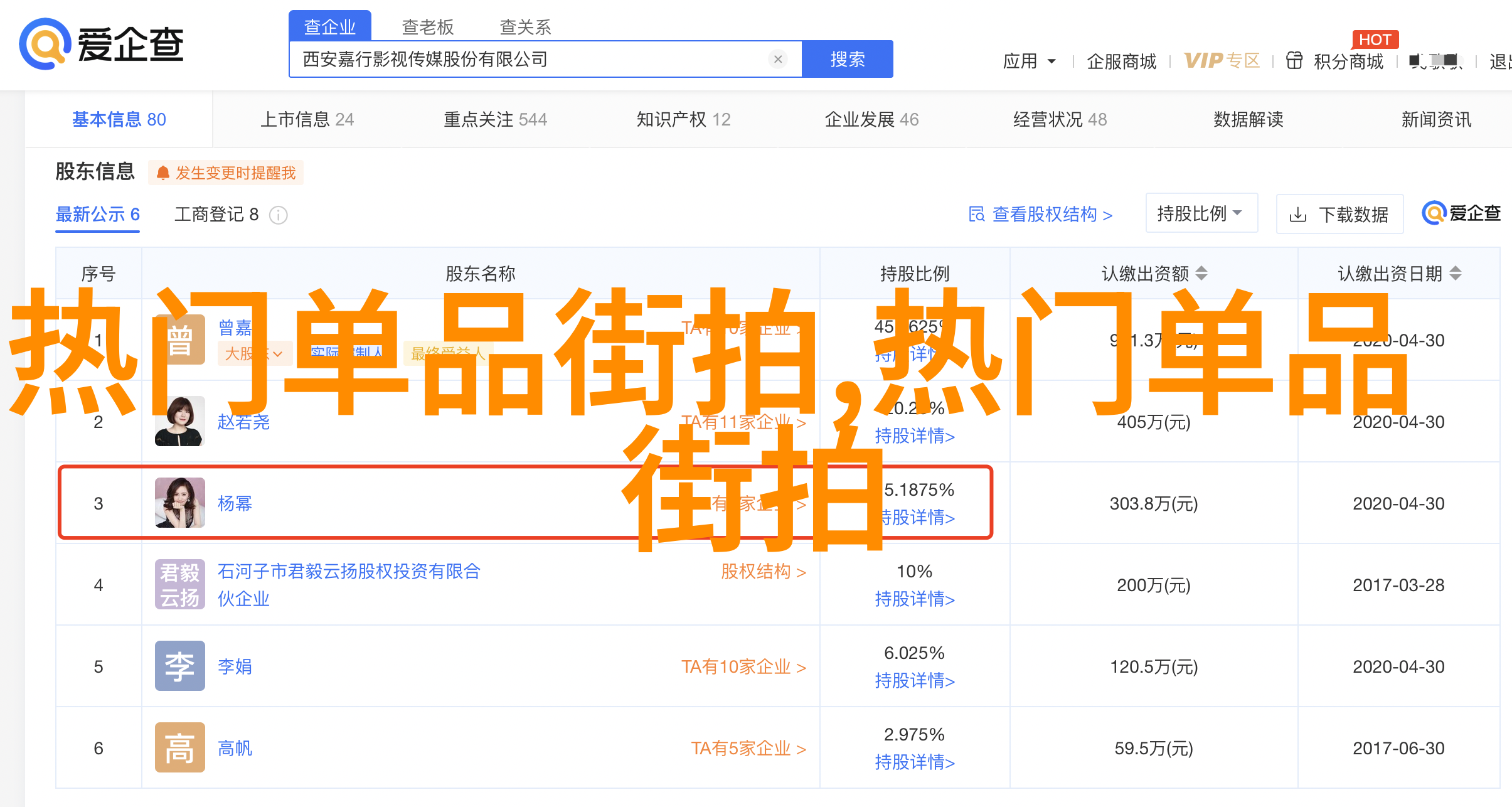The height and width of the screenshot is (807, 1512).
Task: Sort by 认缴出资日期 using its arrow icon
Action: click(1456, 273)
